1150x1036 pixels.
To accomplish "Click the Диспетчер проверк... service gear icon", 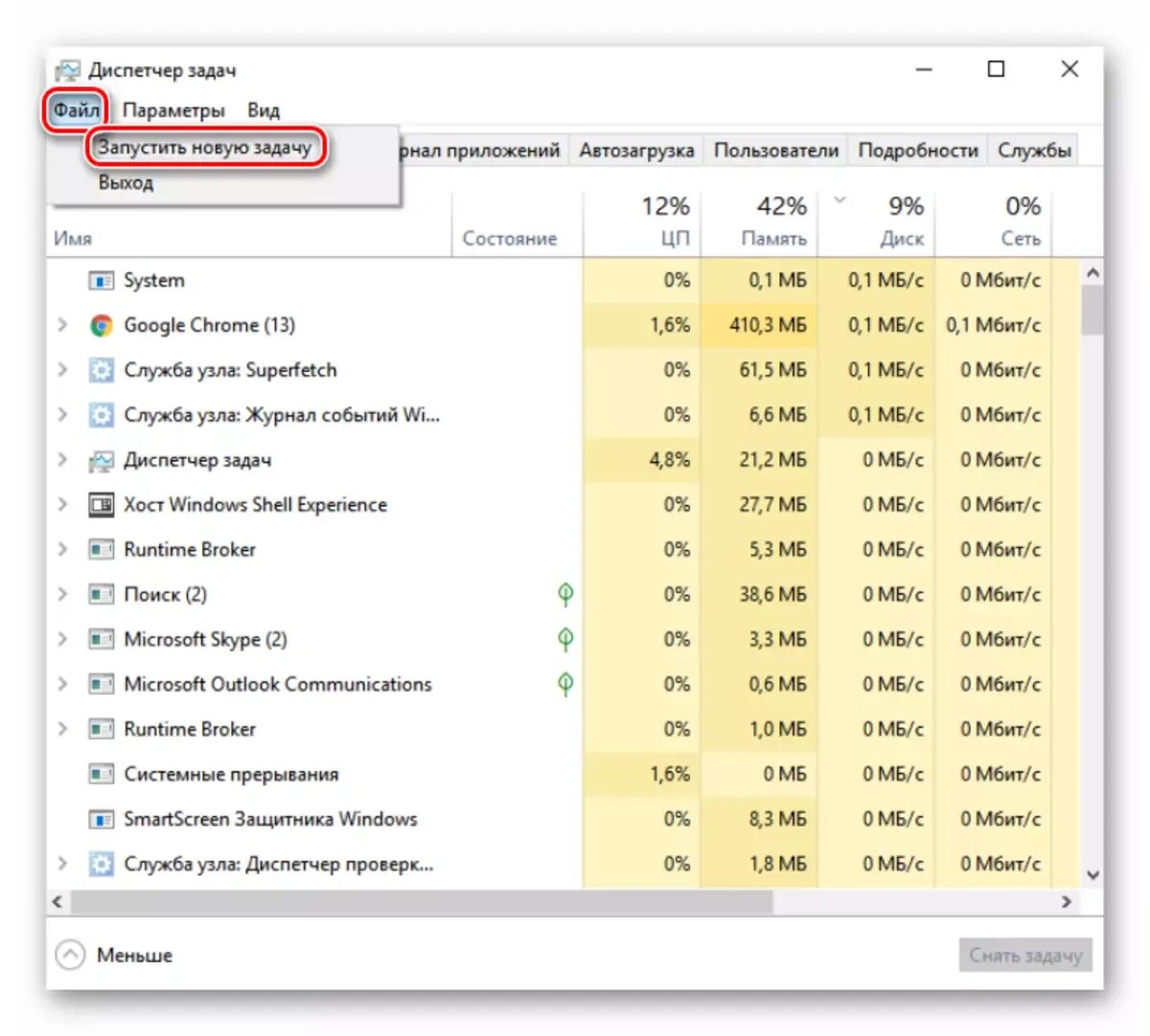I will 101,864.
